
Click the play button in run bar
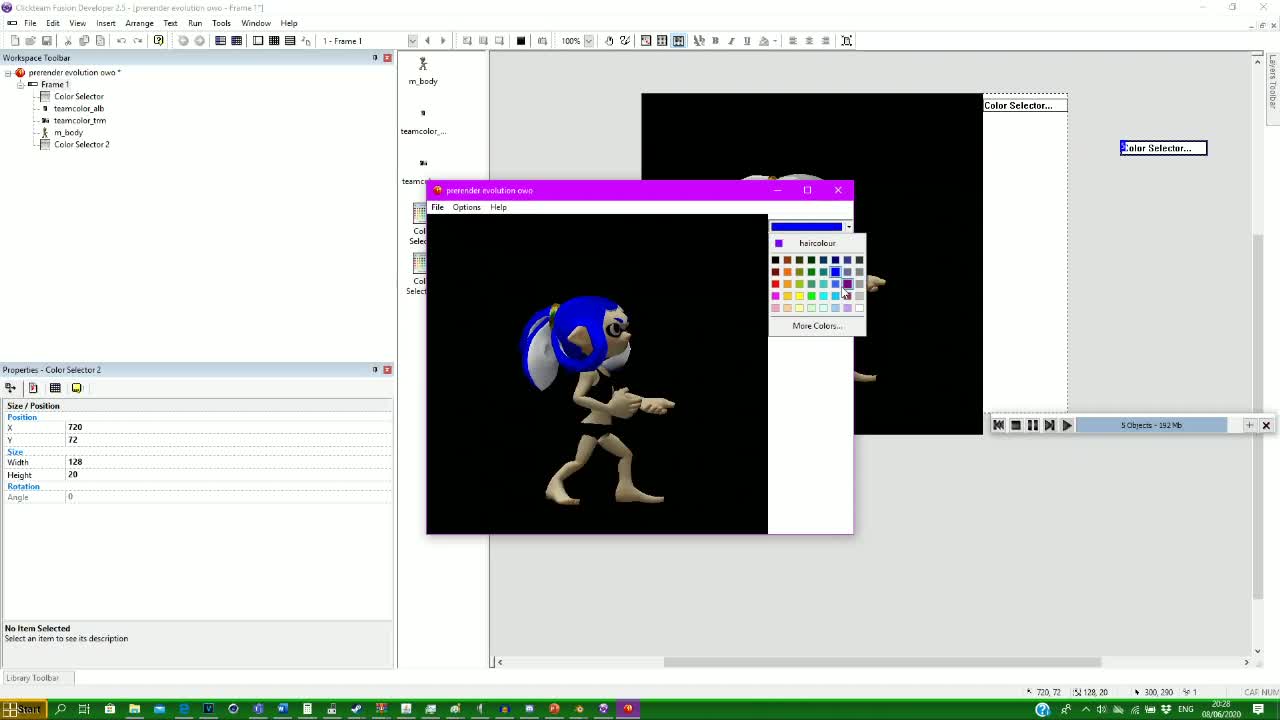click(x=1066, y=425)
